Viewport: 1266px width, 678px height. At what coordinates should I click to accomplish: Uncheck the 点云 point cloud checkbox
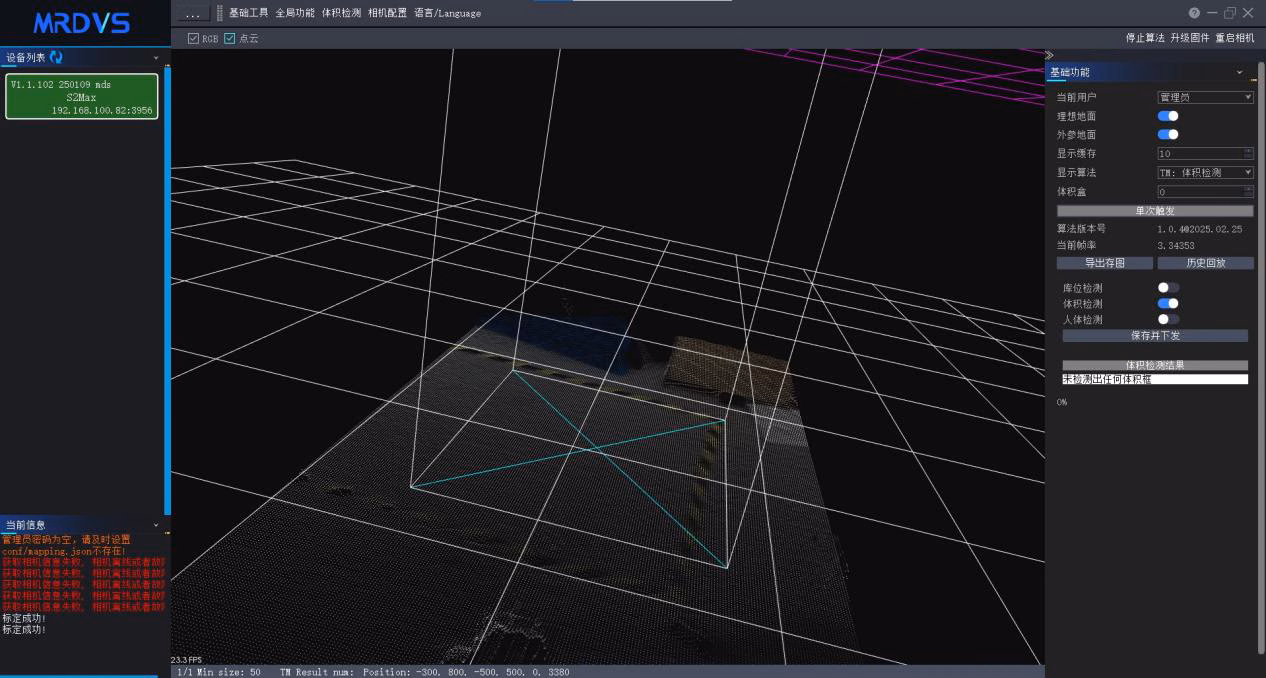coord(229,38)
